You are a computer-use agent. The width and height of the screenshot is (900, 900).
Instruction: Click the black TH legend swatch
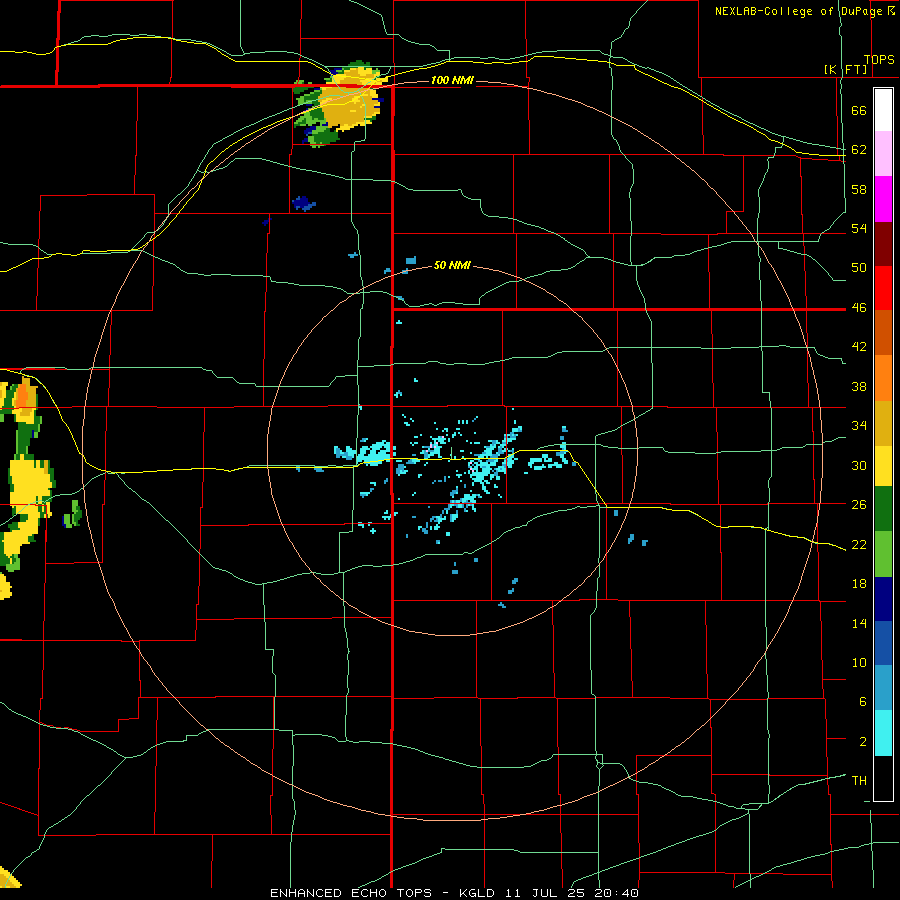pyautogui.click(x=883, y=778)
